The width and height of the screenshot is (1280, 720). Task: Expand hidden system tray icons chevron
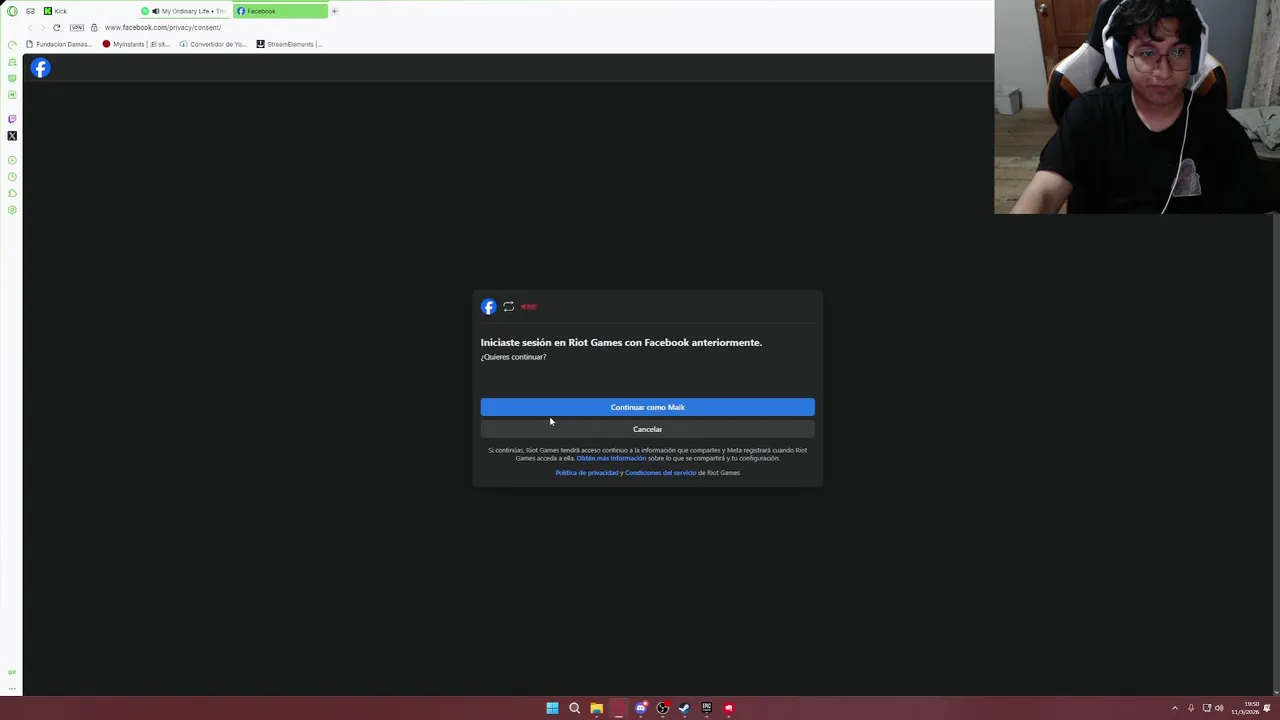(x=1175, y=708)
